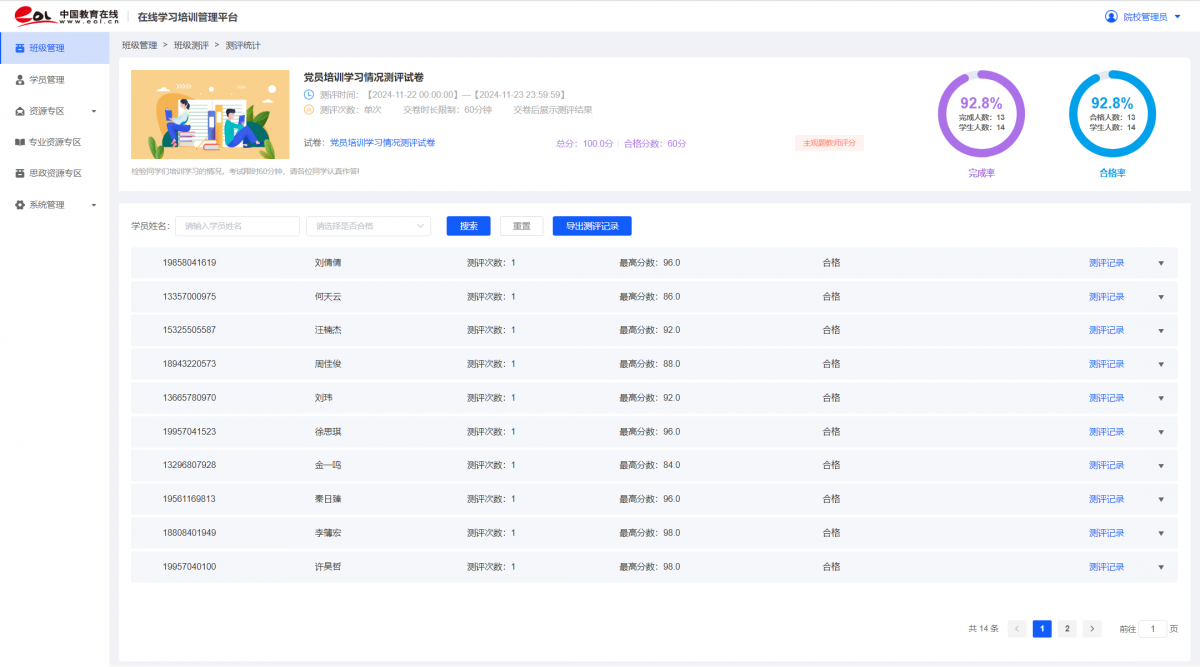Click the 学员姓名 search input field
This screenshot has width=1200, height=667.
coord(237,226)
